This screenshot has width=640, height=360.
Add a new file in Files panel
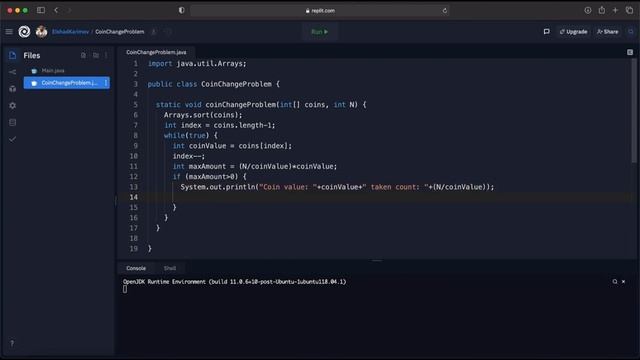[x=83, y=55]
